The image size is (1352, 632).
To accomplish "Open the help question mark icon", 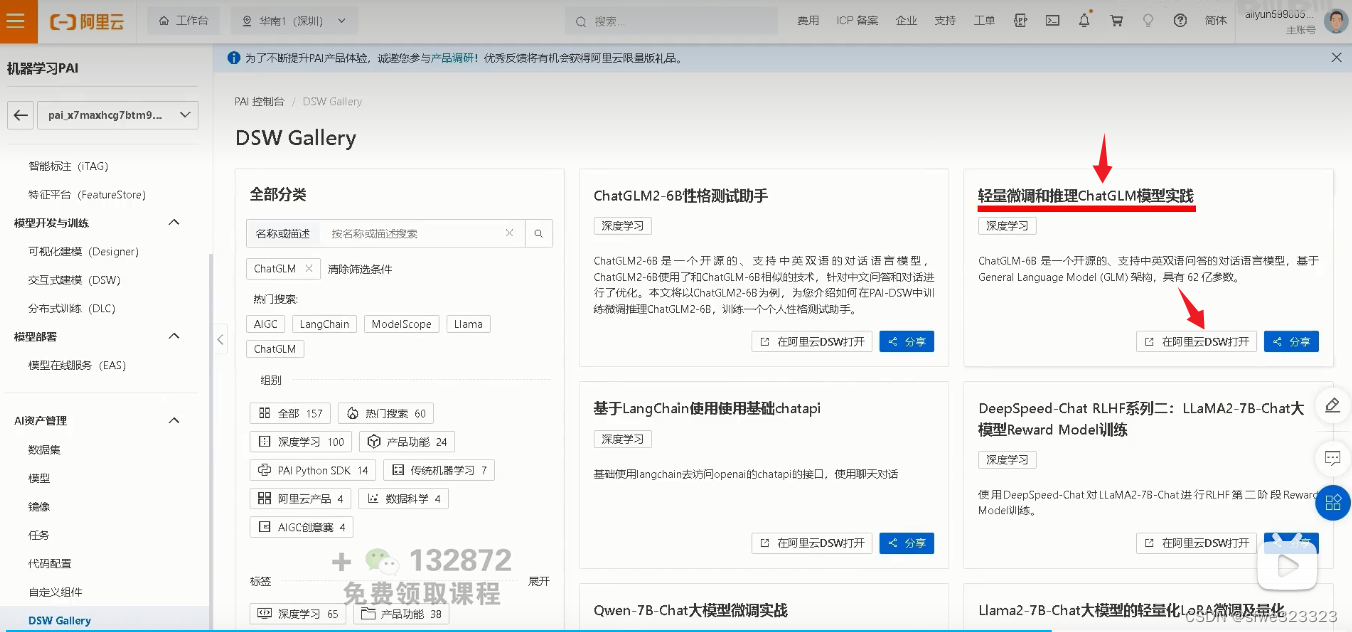I will point(1180,20).
